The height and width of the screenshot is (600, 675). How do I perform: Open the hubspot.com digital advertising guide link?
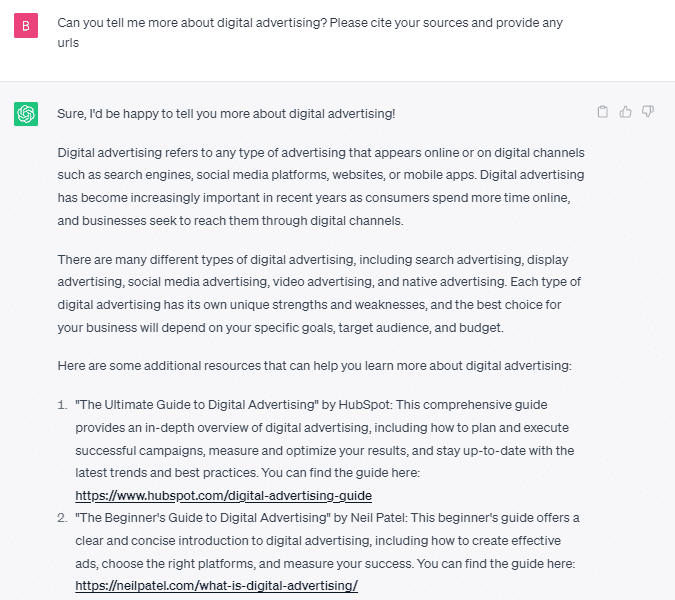[223, 495]
